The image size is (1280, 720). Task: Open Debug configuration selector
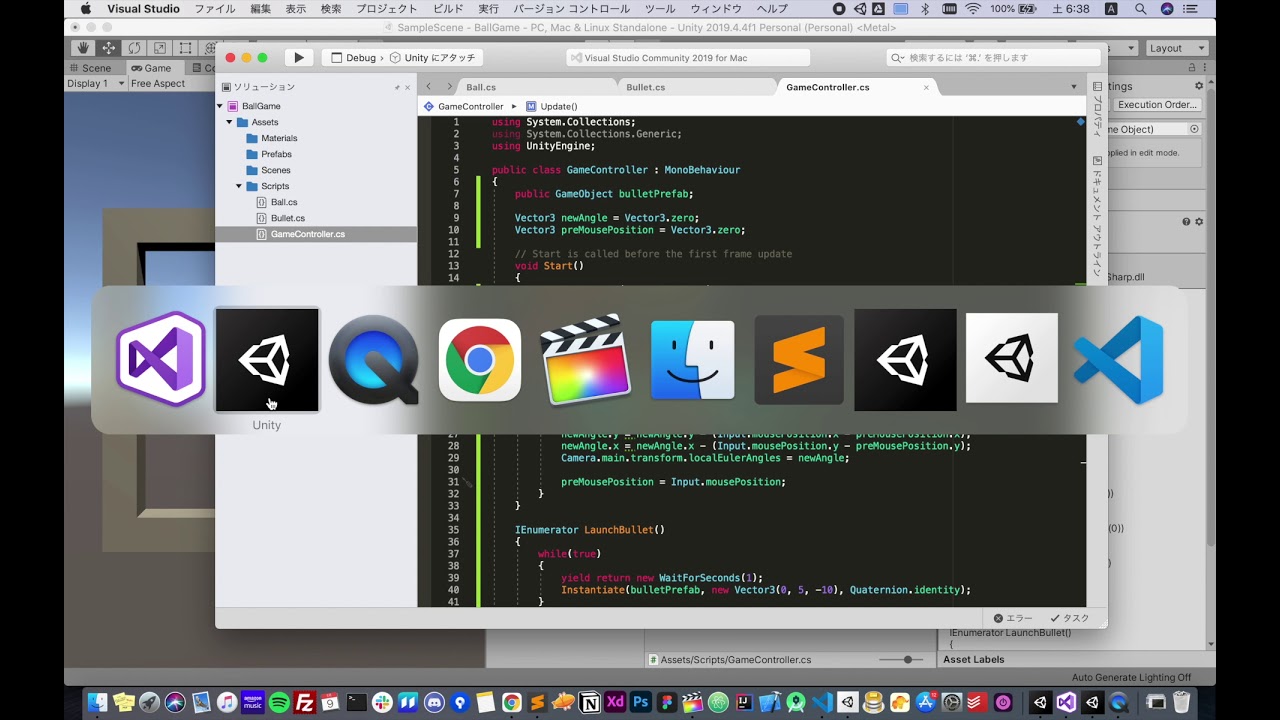353,58
